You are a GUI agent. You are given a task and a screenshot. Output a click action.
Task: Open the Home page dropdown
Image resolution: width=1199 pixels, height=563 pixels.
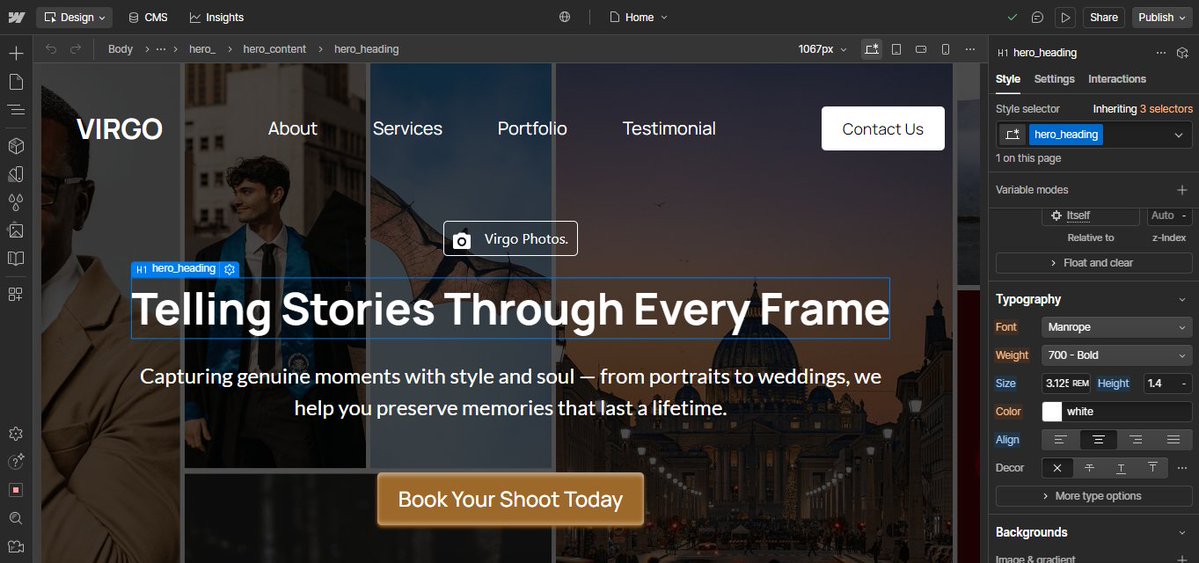pos(638,18)
